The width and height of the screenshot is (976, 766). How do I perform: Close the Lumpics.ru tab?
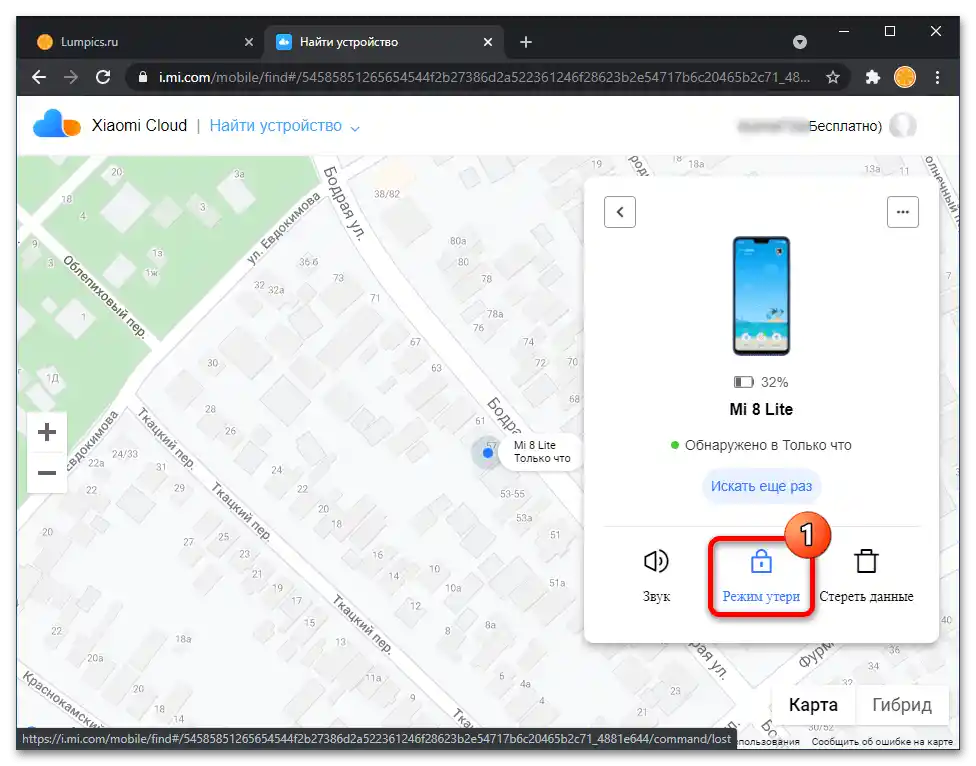tap(249, 42)
